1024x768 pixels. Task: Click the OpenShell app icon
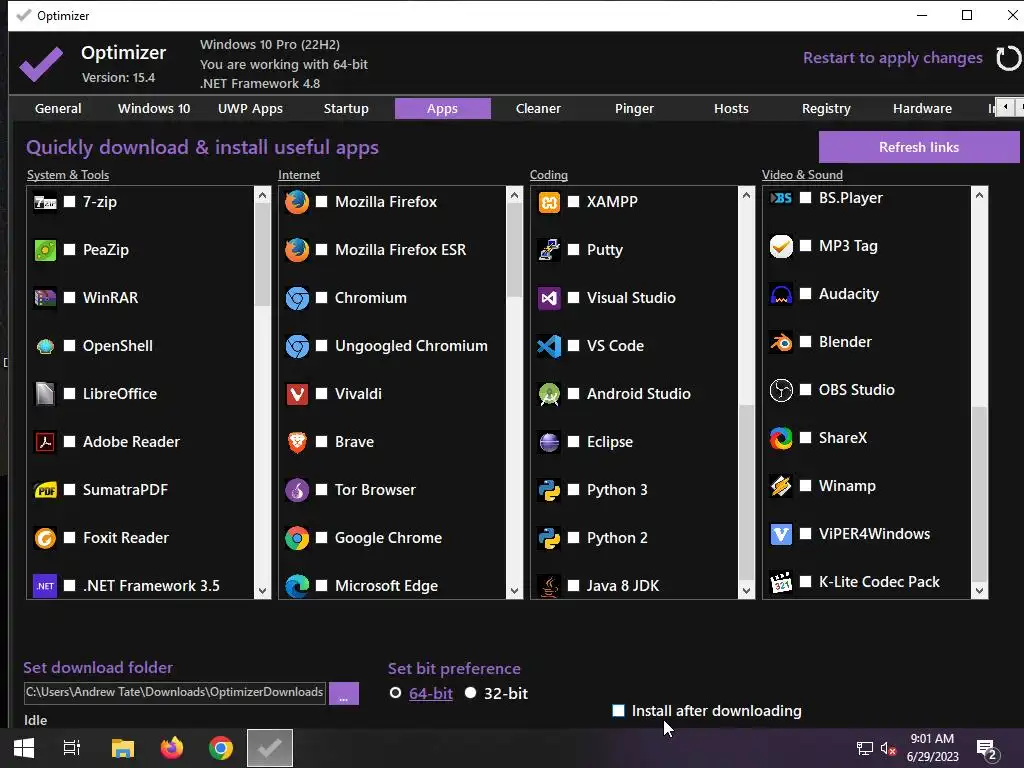coord(45,346)
